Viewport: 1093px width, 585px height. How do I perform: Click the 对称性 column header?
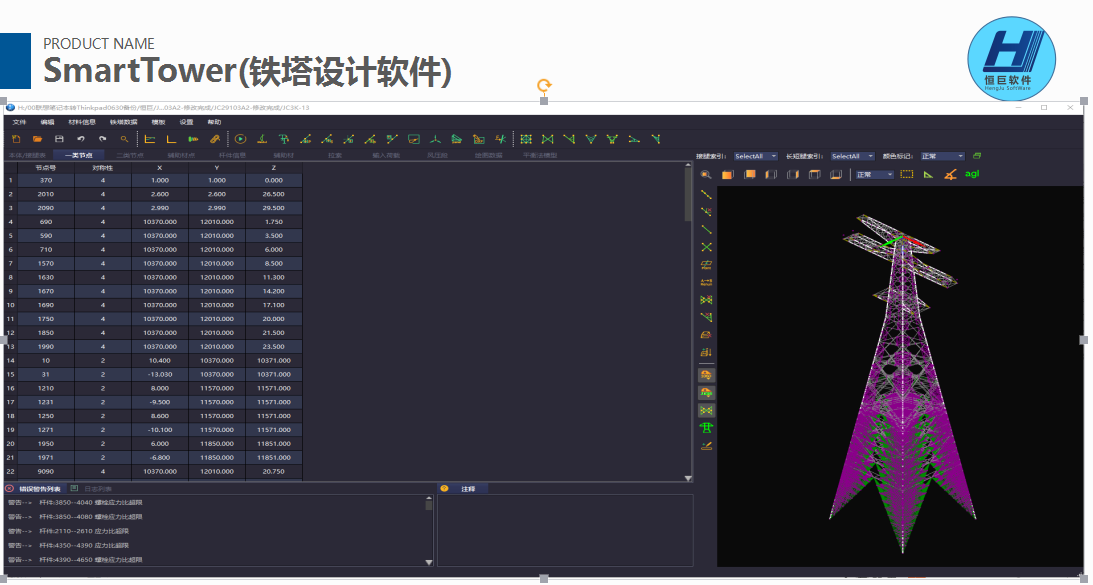(x=102, y=167)
